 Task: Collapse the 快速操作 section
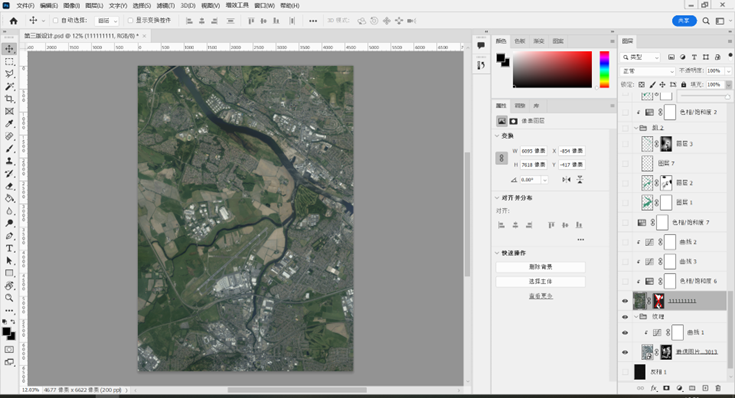point(497,253)
